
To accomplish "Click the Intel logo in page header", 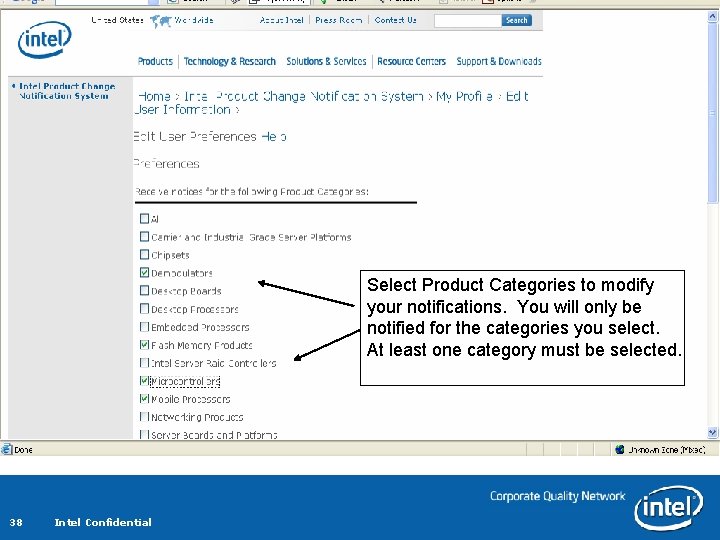I will pos(45,39).
